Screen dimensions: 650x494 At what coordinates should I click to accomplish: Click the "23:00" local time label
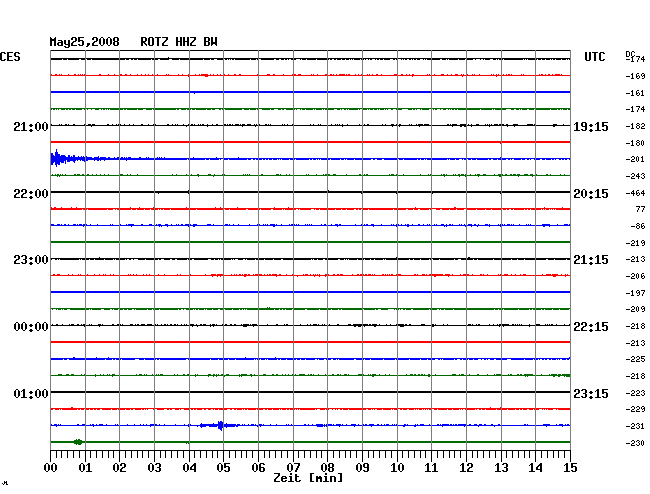[x=31, y=260]
